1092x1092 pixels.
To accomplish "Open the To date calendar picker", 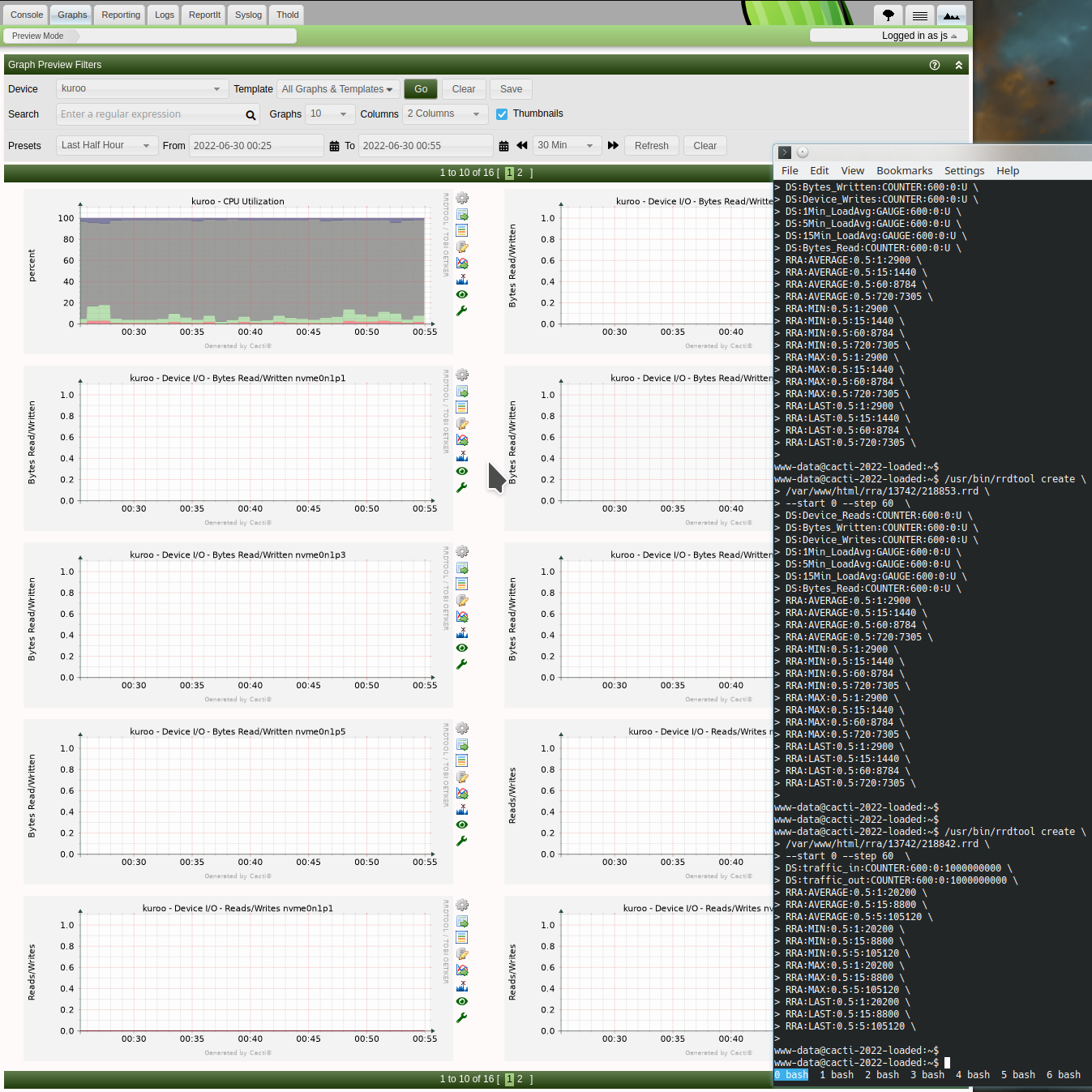I will point(503,146).
